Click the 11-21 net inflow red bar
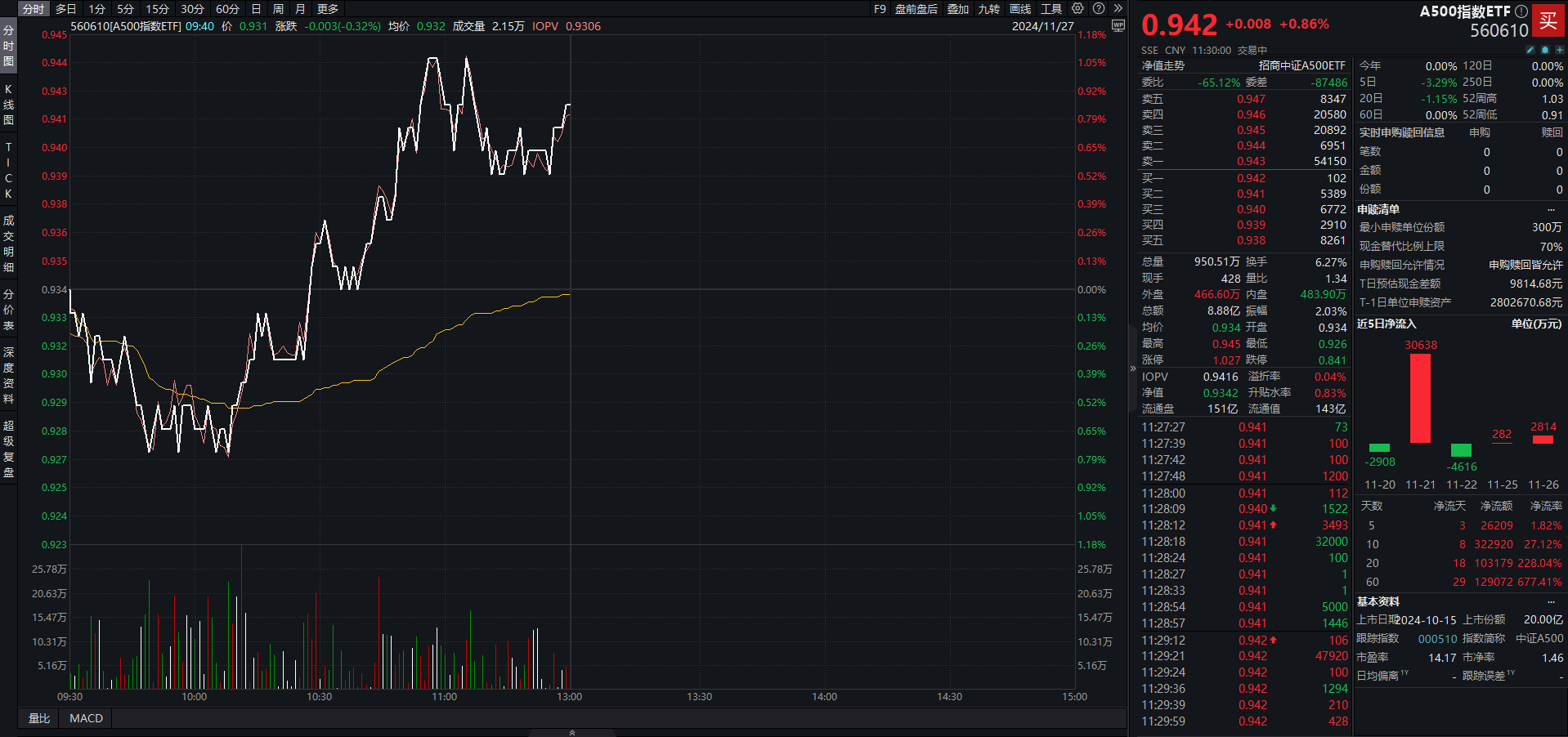Image resolution: width=1568 pixels, height=737 pixels. pos(1420,398)
